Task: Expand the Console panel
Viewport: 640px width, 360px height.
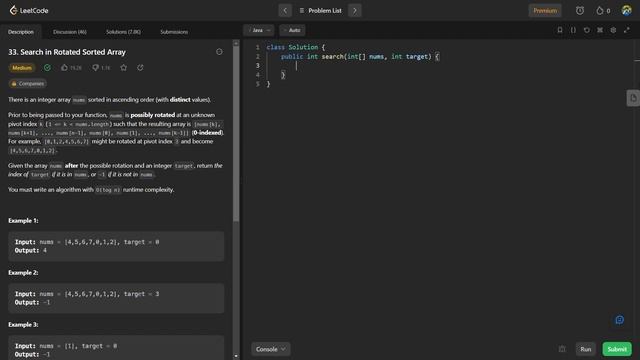Action: pos(271,349)
